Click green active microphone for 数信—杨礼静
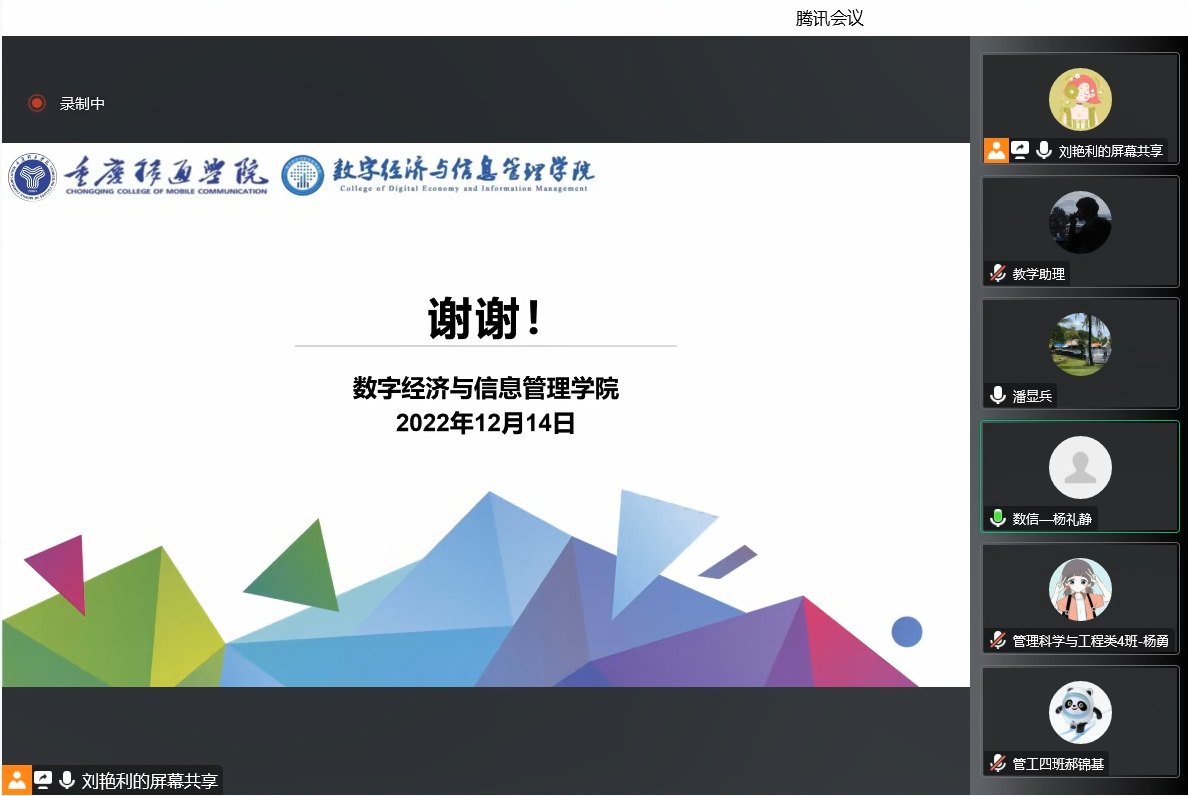This screenshot has width=1188, height=796. [997, 518]
